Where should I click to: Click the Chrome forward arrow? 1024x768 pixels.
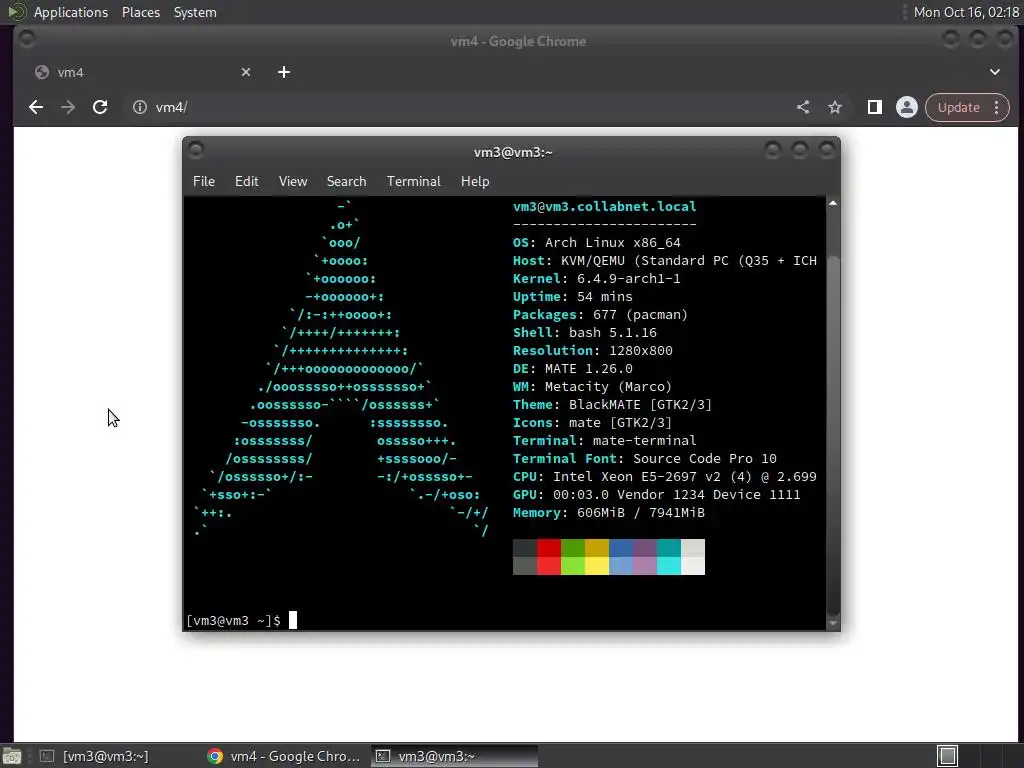[x=68, y=107]
